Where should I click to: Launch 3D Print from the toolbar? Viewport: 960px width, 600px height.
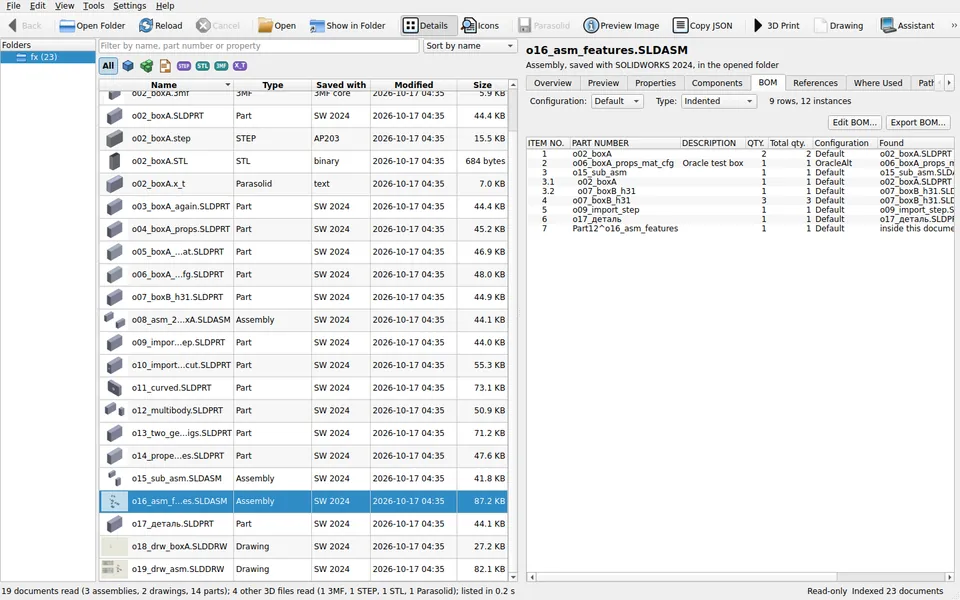click(x=776, y=26)
